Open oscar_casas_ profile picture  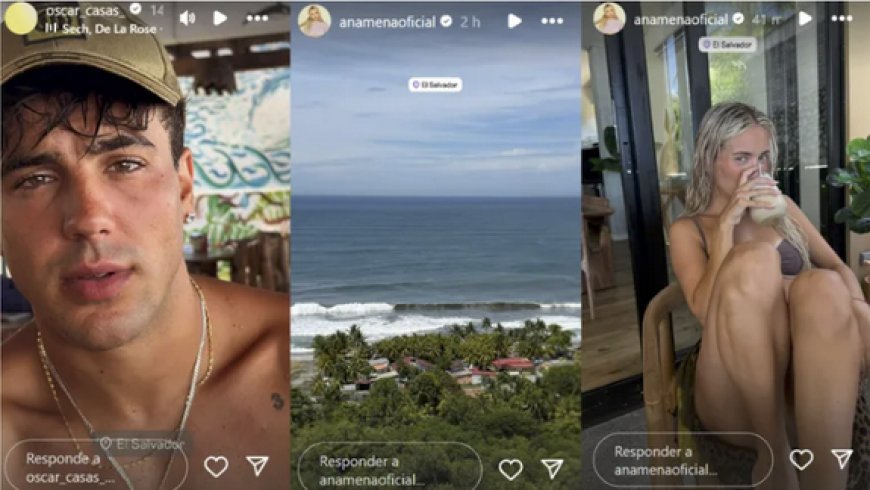pyautogui.click(x=21, y=18)
